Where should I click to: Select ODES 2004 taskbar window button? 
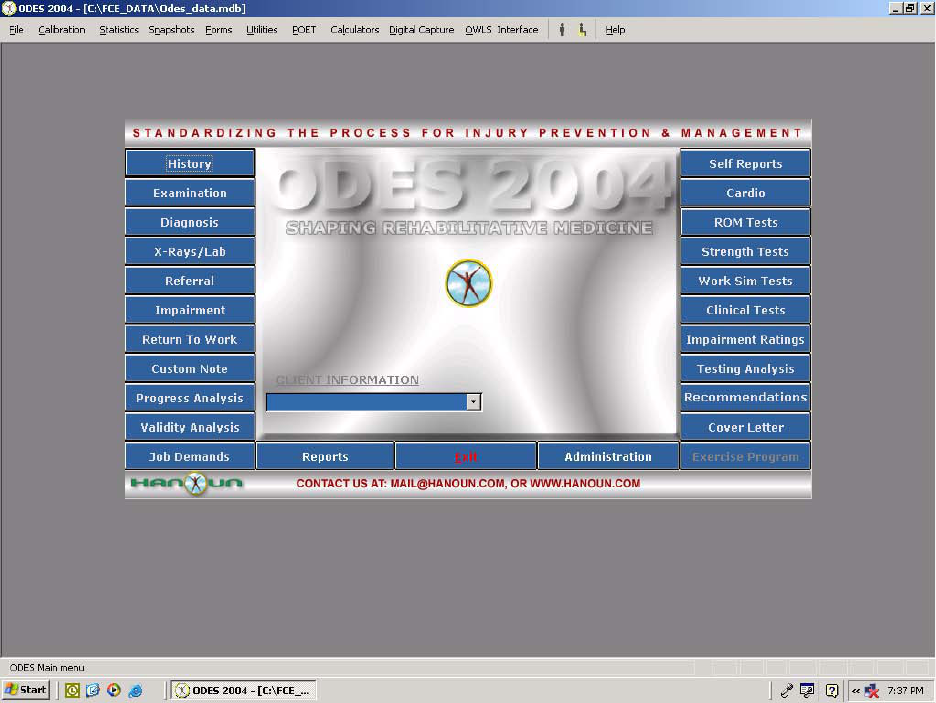[x=243, y=690]
